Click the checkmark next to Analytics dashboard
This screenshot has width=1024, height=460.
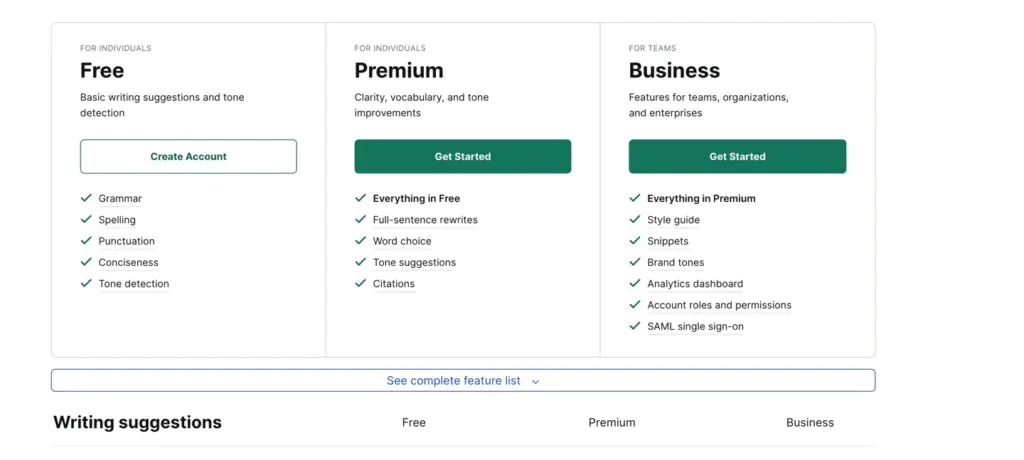635,284
